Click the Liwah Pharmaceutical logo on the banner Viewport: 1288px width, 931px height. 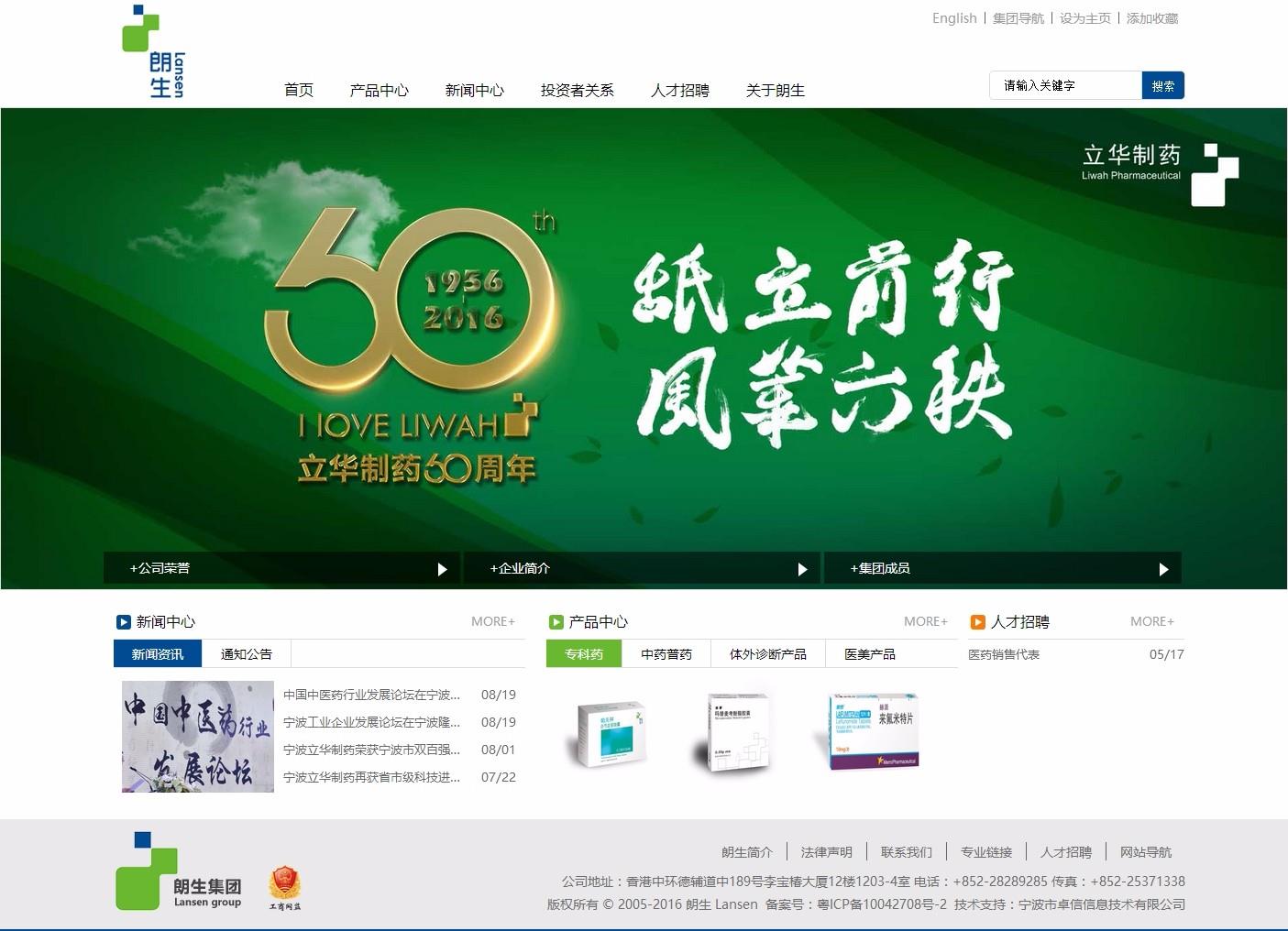pyautogui.click(x=1160, y=173)
